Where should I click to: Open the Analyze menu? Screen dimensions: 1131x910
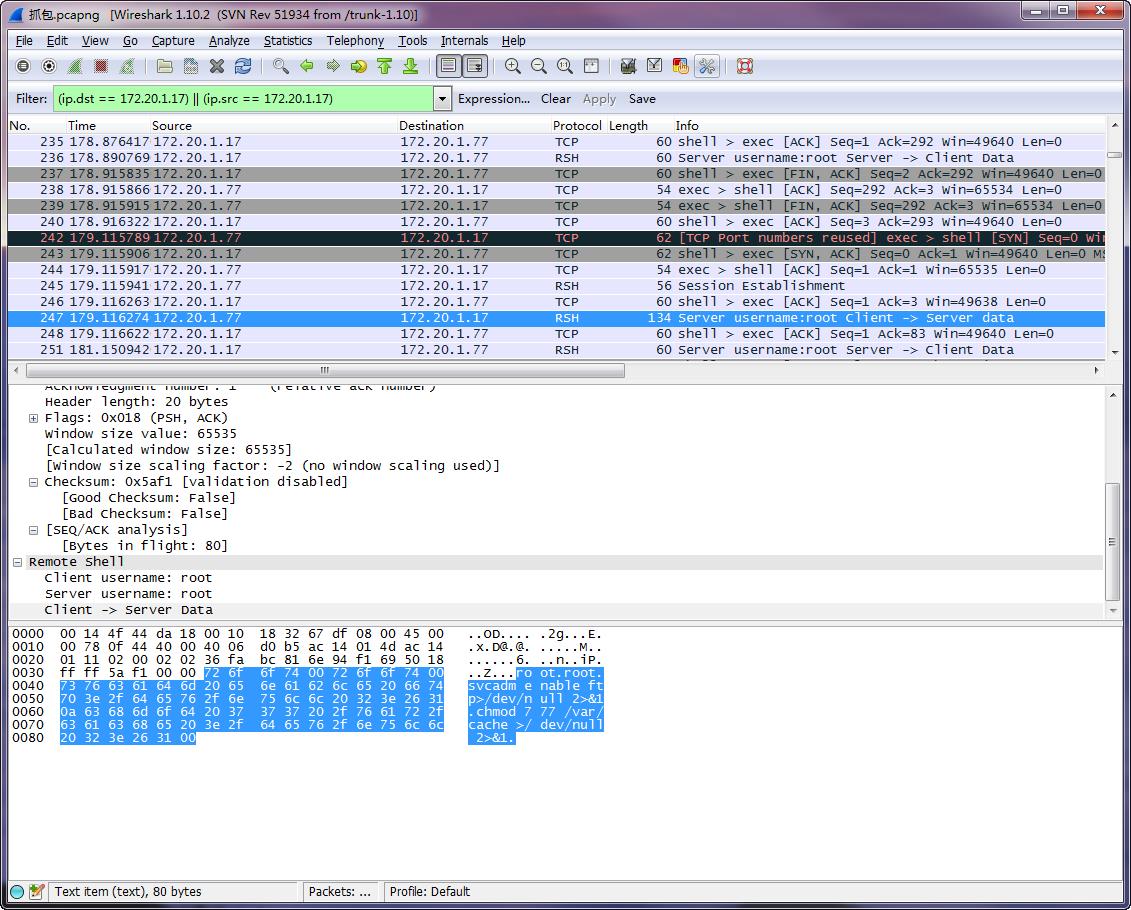coord(229,41)
